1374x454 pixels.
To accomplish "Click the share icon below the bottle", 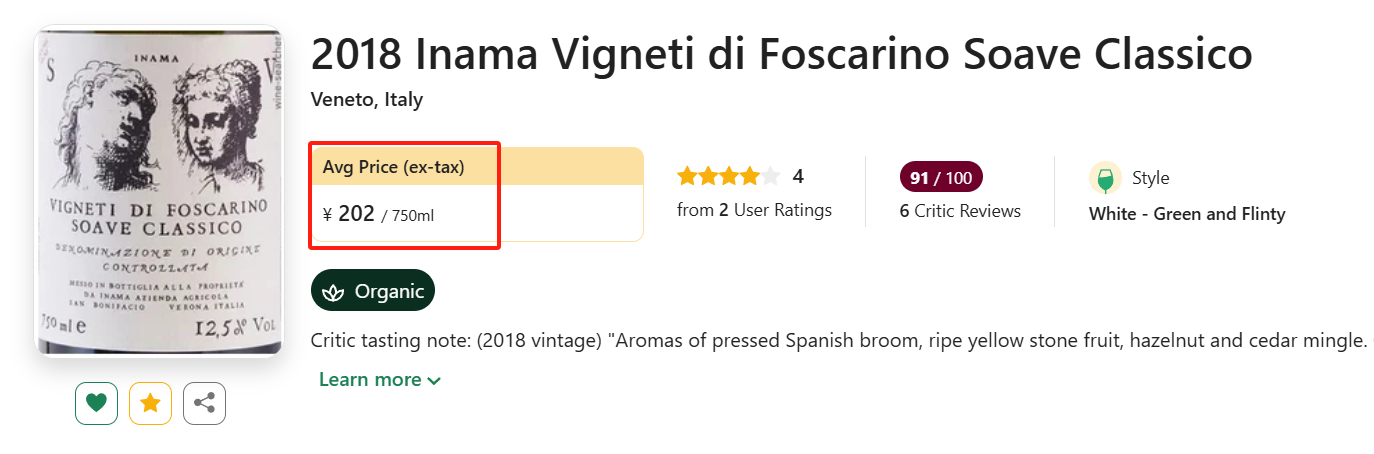I will (204, 403).
